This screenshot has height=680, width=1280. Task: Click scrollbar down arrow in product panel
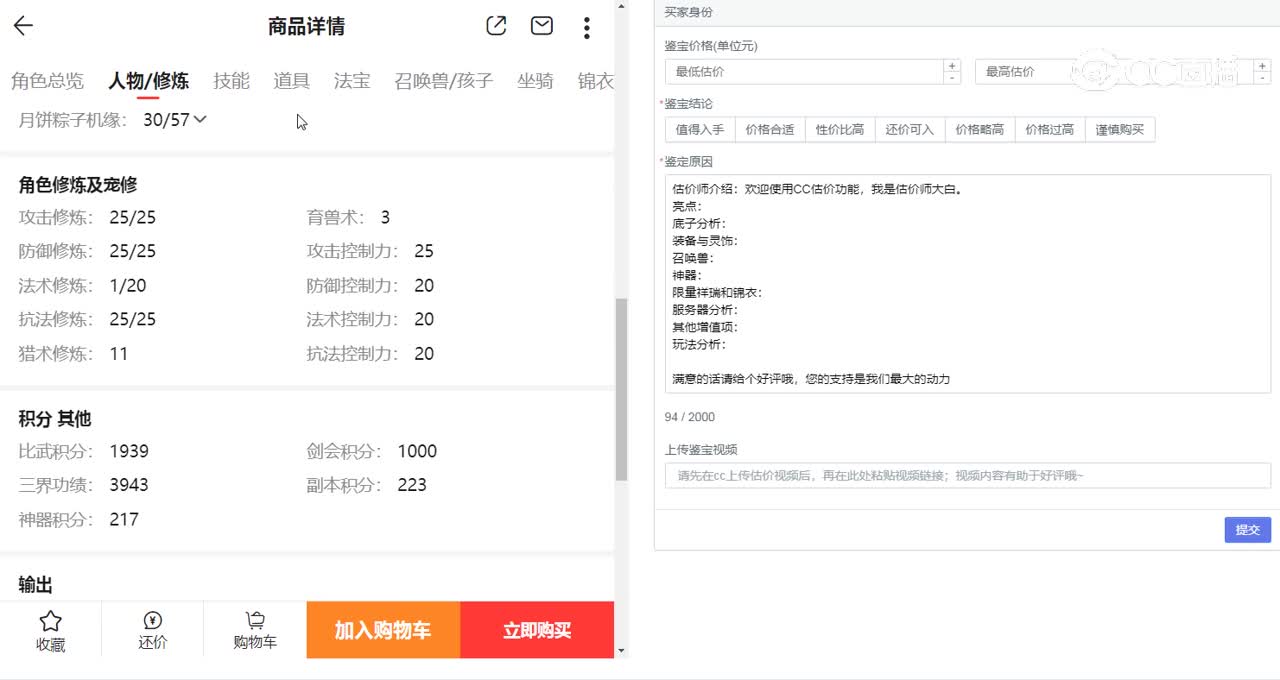coord(621,651)
